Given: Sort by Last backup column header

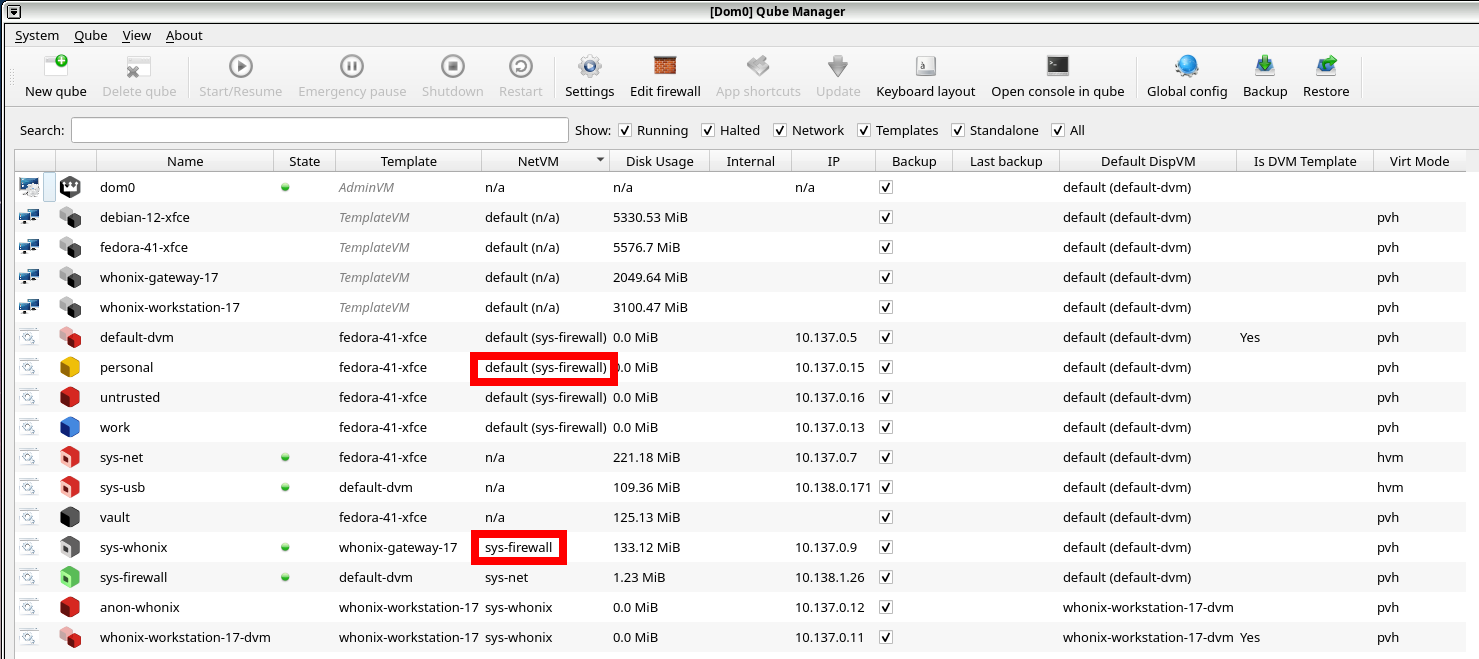Looking at the screenshot, I should click(x=1006, y=161).
